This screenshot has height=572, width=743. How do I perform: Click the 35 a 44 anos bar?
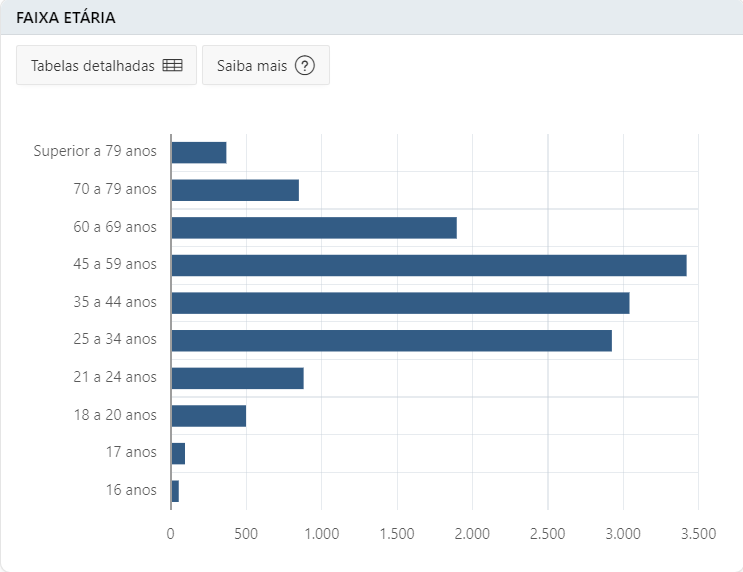click(x=400, y=303)
